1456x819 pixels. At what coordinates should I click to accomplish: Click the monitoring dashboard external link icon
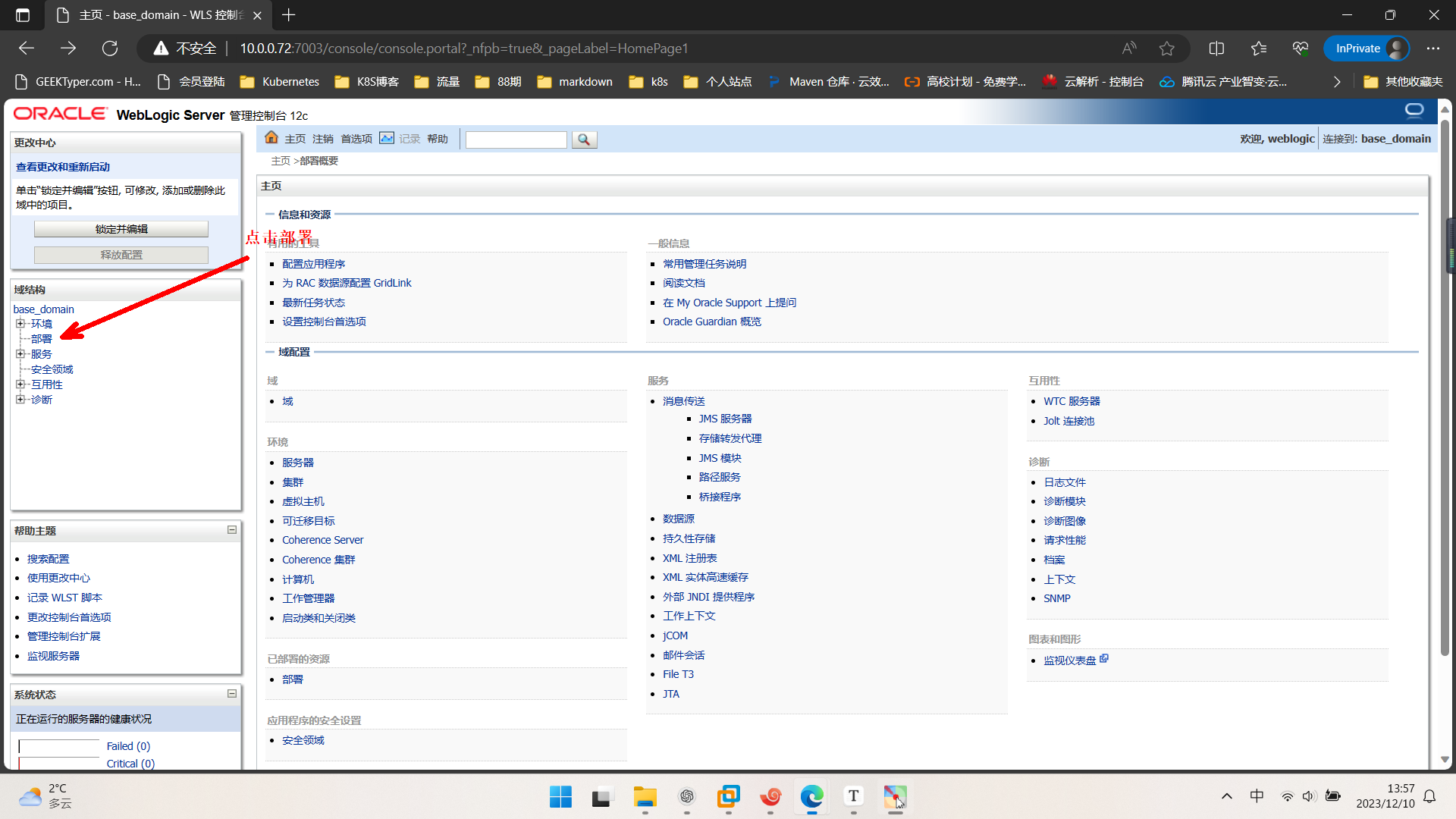[1104, 658]
